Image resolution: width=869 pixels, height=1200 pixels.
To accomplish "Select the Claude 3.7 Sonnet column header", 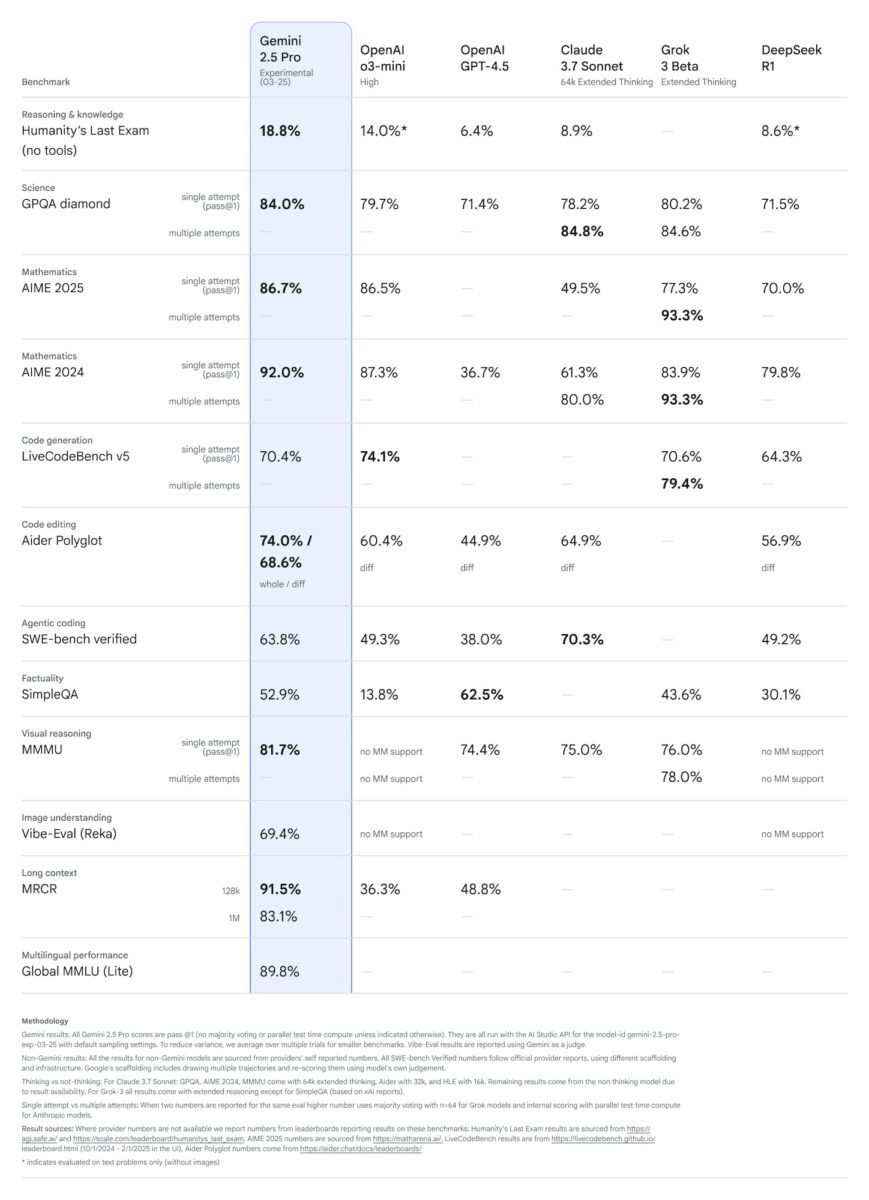I will pos(606,64).
